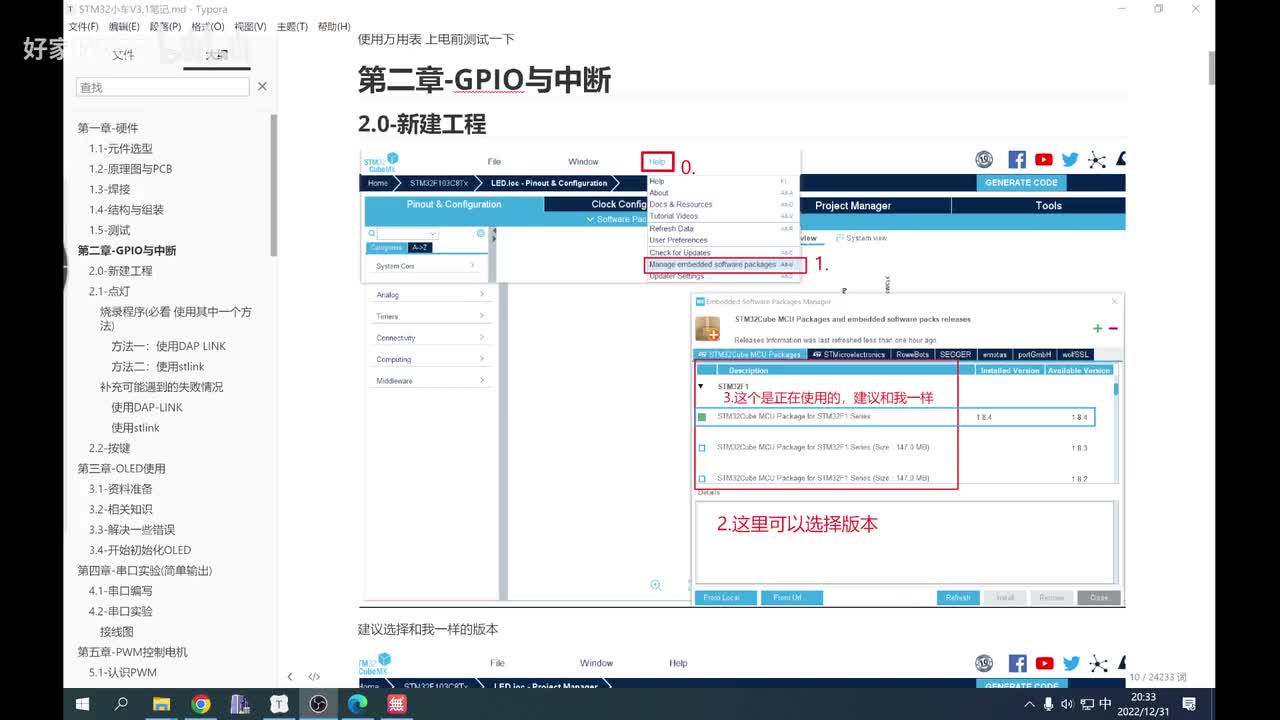
Task: Click the word count 10 / 24233 词
Action: (1157, 677)
